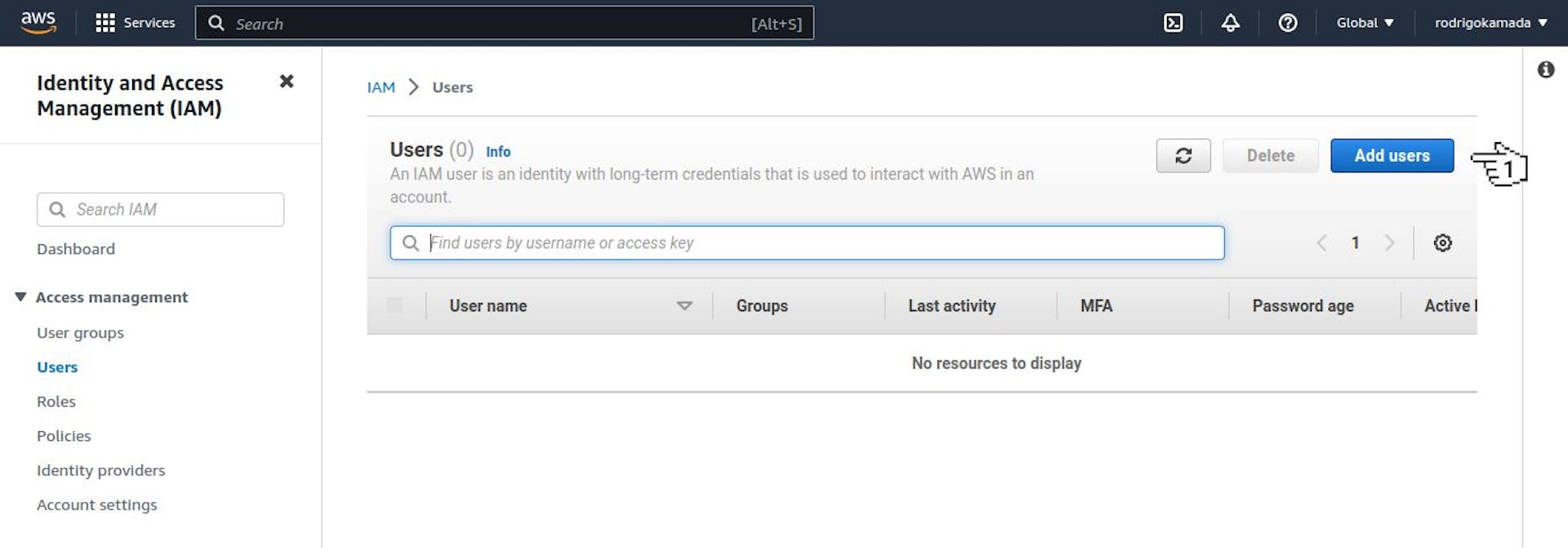
Task: Open the info panel icon
Action: 1545,70
